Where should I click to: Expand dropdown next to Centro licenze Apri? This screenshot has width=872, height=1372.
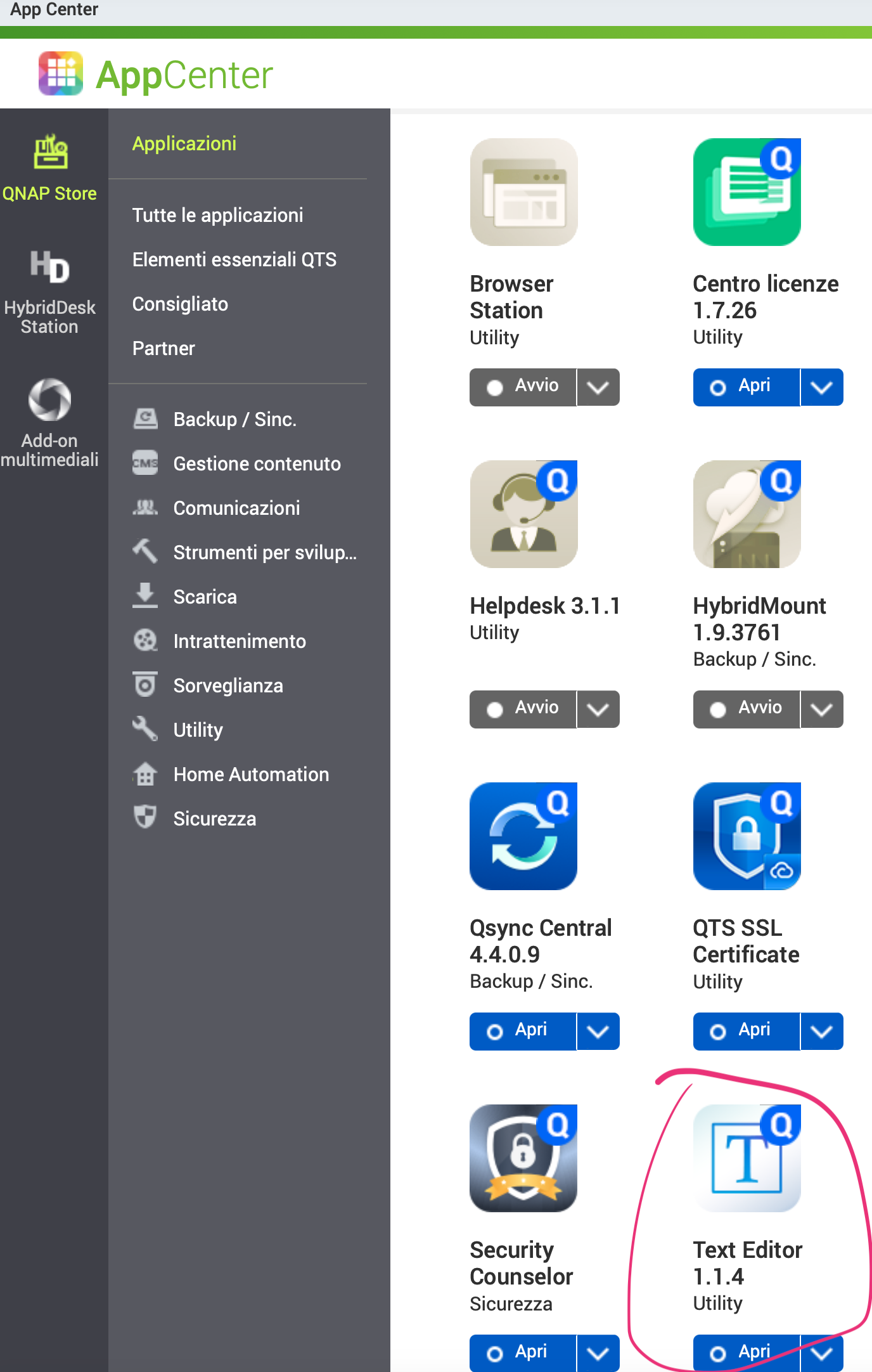point(821,387)
